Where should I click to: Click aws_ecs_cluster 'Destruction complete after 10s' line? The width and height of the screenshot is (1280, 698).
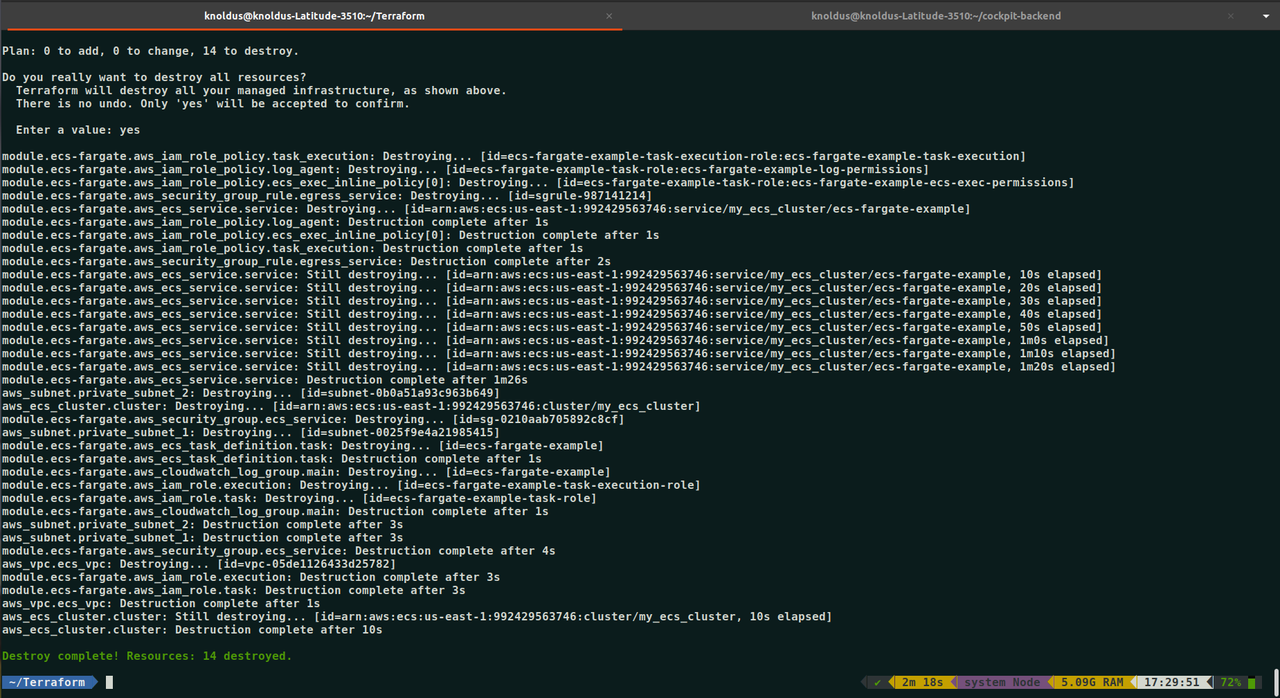point(192,630)
